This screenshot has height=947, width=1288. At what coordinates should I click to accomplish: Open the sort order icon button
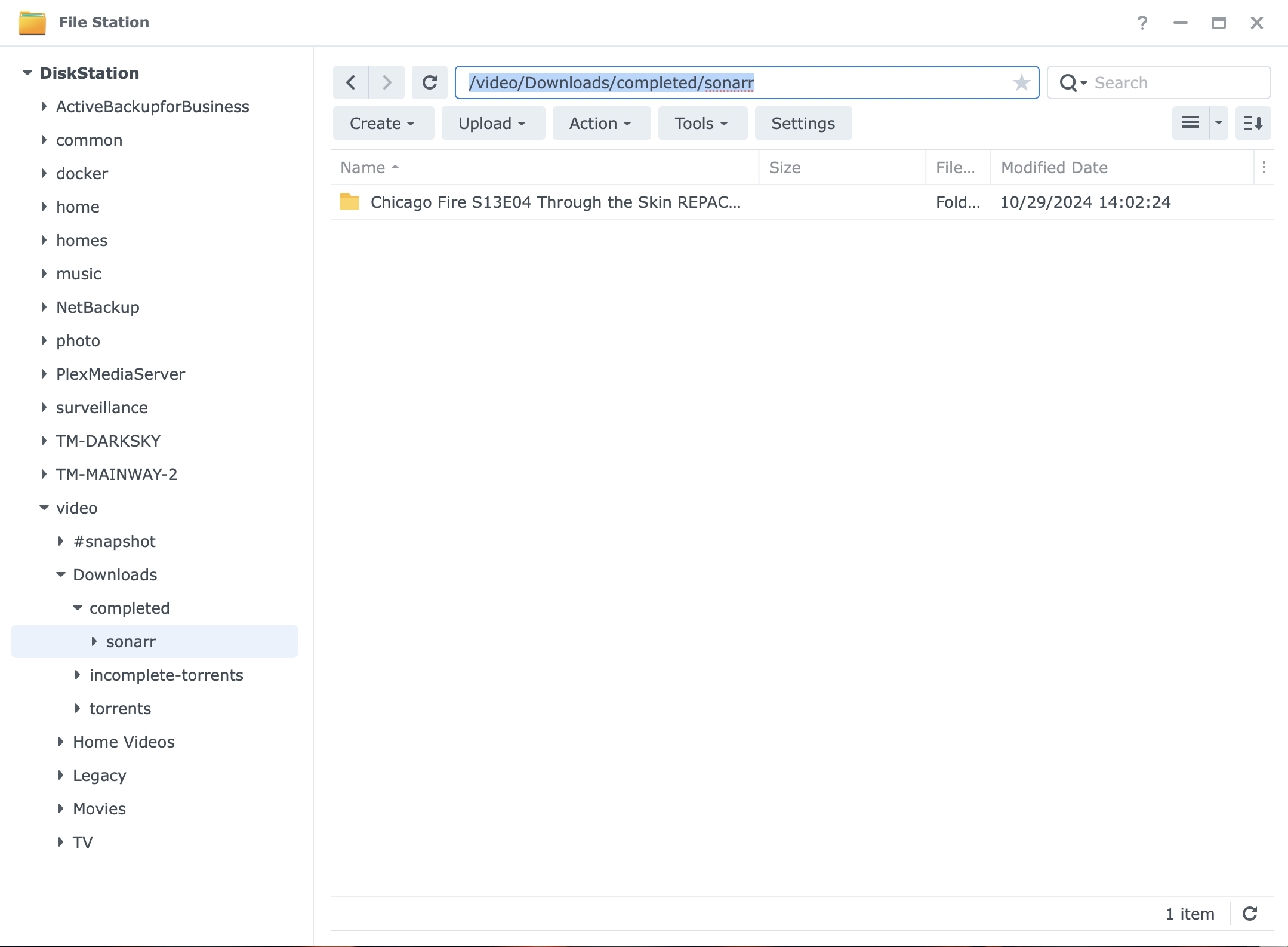click(x=1253, y=123)
